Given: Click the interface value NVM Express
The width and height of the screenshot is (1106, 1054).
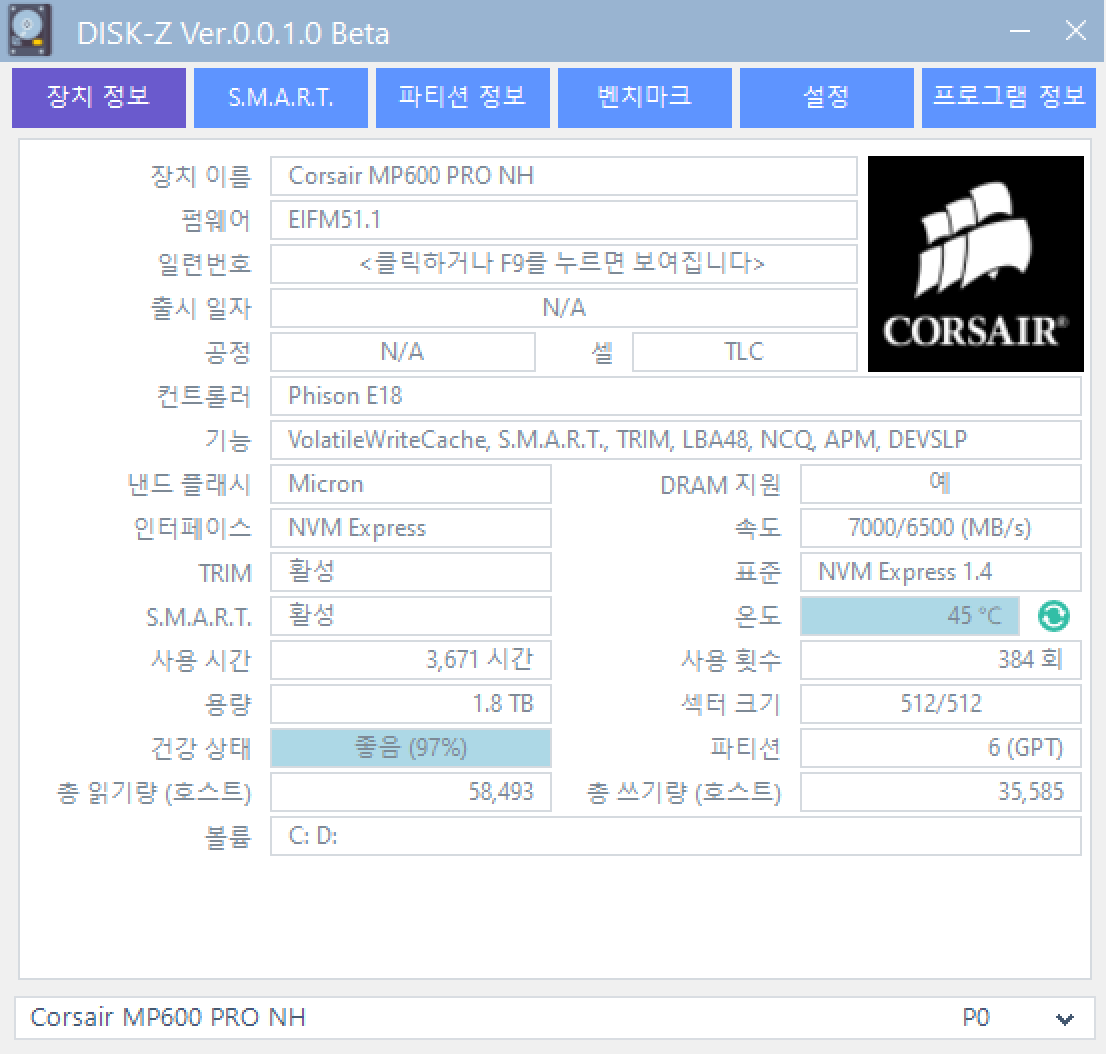Looking at the screenshot, I should point(411,528).
